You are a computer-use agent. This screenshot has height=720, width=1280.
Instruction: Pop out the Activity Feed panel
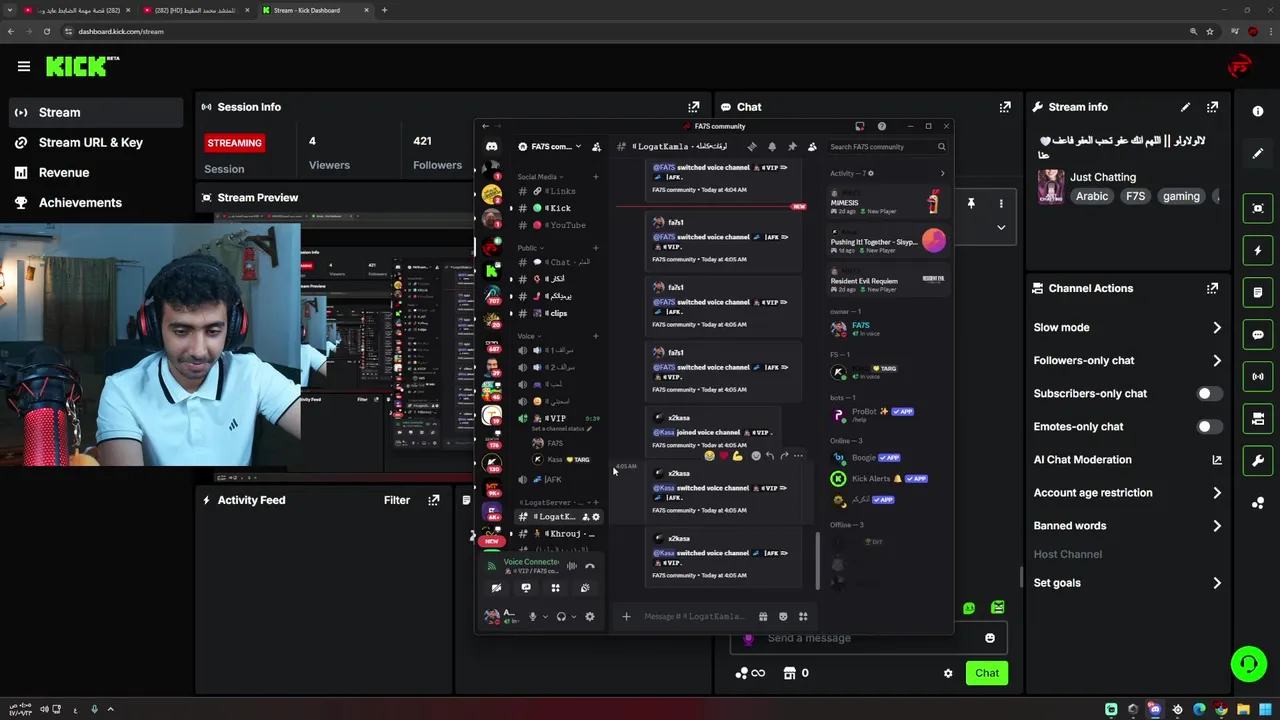tap(433, 500)
